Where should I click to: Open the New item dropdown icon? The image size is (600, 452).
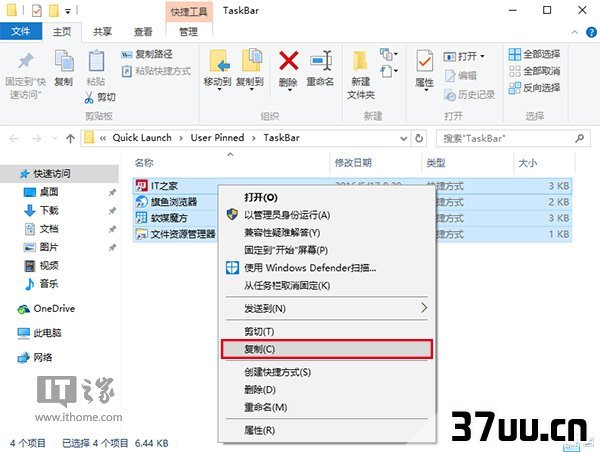click(x=388, y=54)
